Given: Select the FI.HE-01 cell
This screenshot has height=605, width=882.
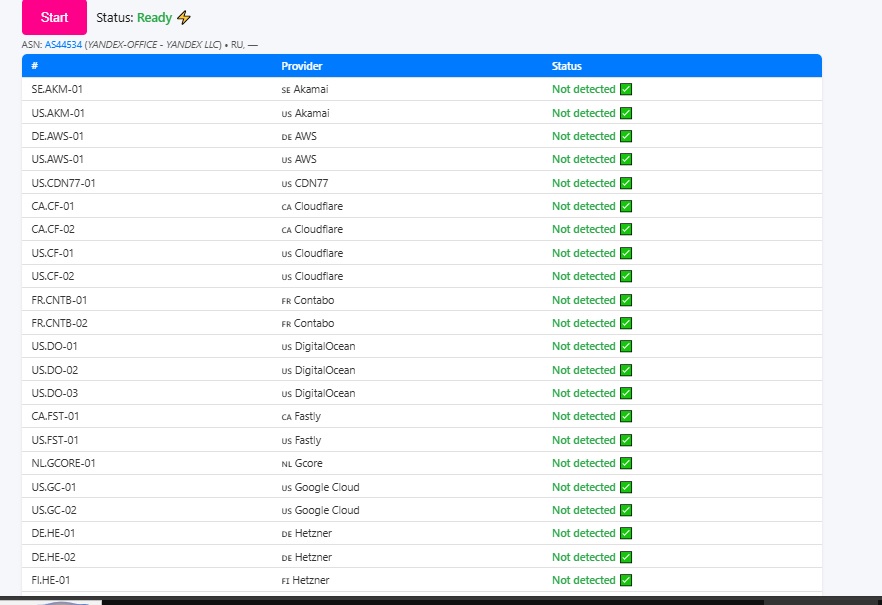Looking at the screenshot, I should pyautogui.click(x=51, y=580).
